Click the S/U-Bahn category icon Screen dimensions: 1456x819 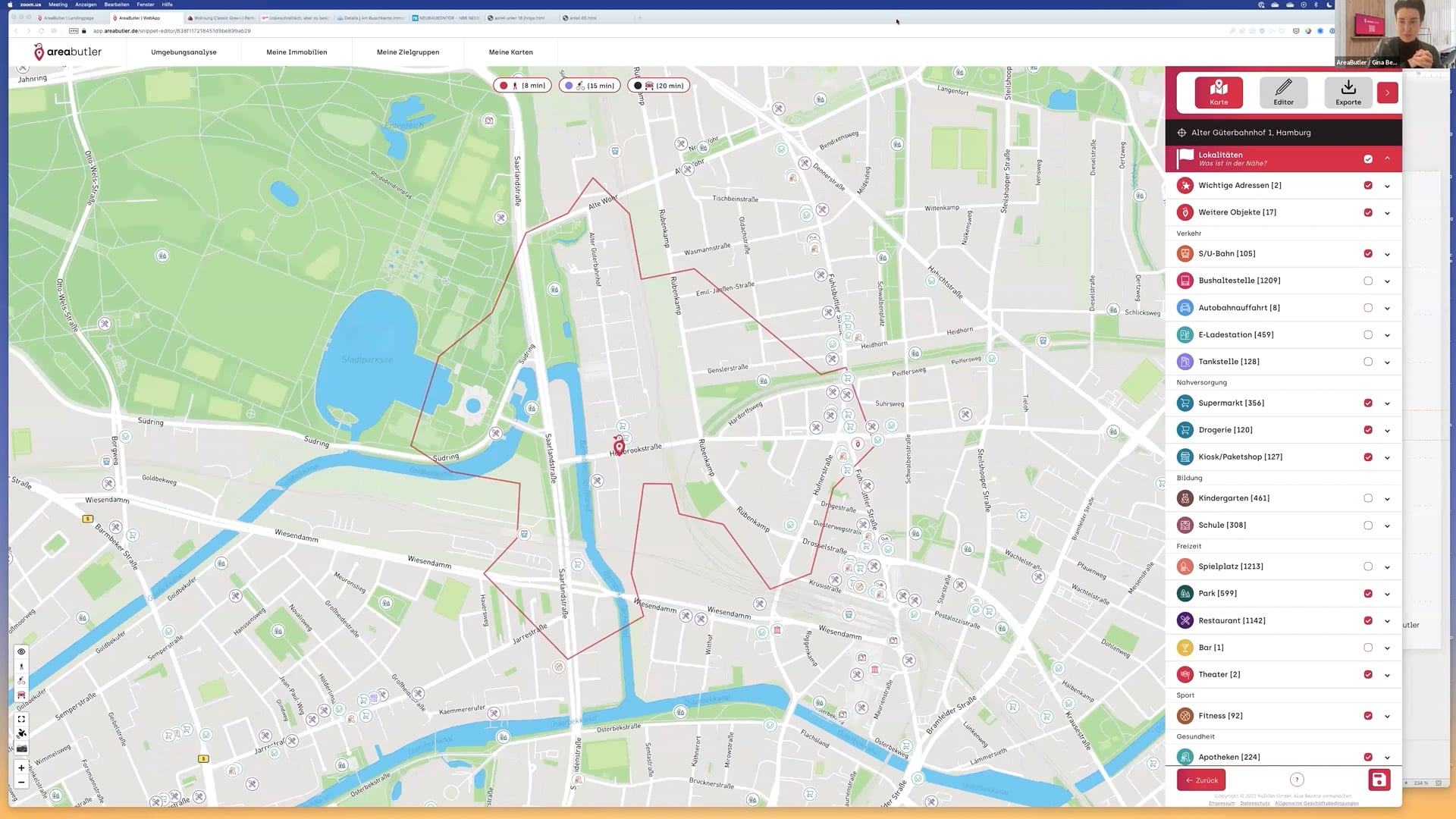[1185, 254]
